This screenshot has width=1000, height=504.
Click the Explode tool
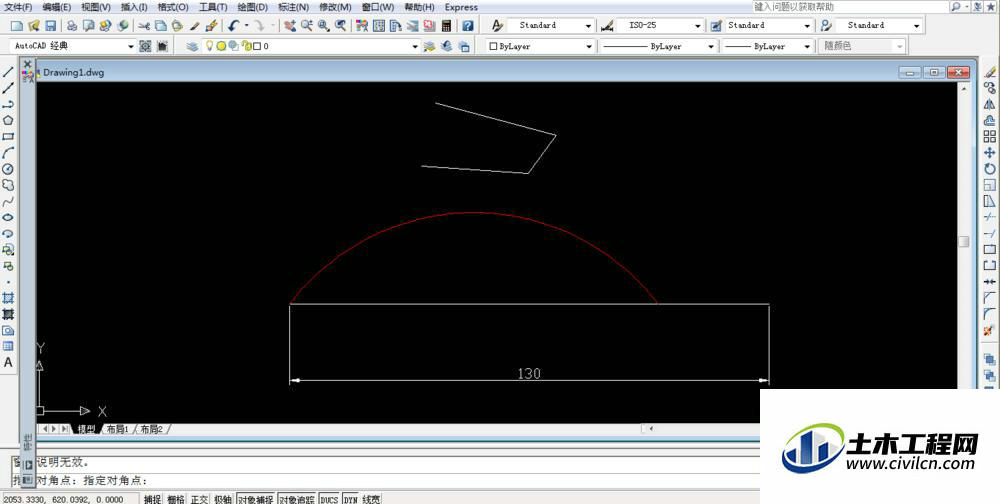(x=989, y=330)
